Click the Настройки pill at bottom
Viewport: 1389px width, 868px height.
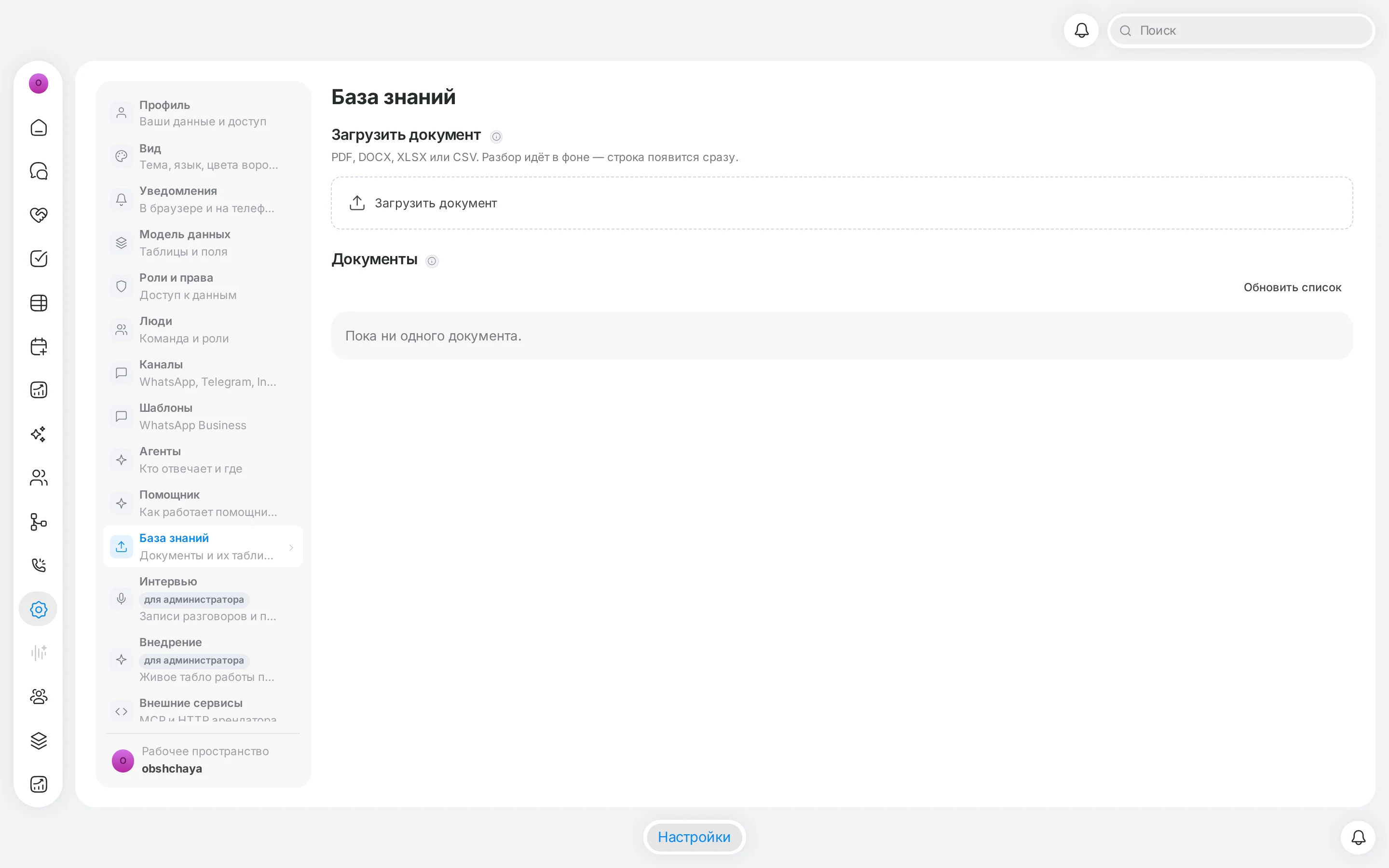click(694, 837)
